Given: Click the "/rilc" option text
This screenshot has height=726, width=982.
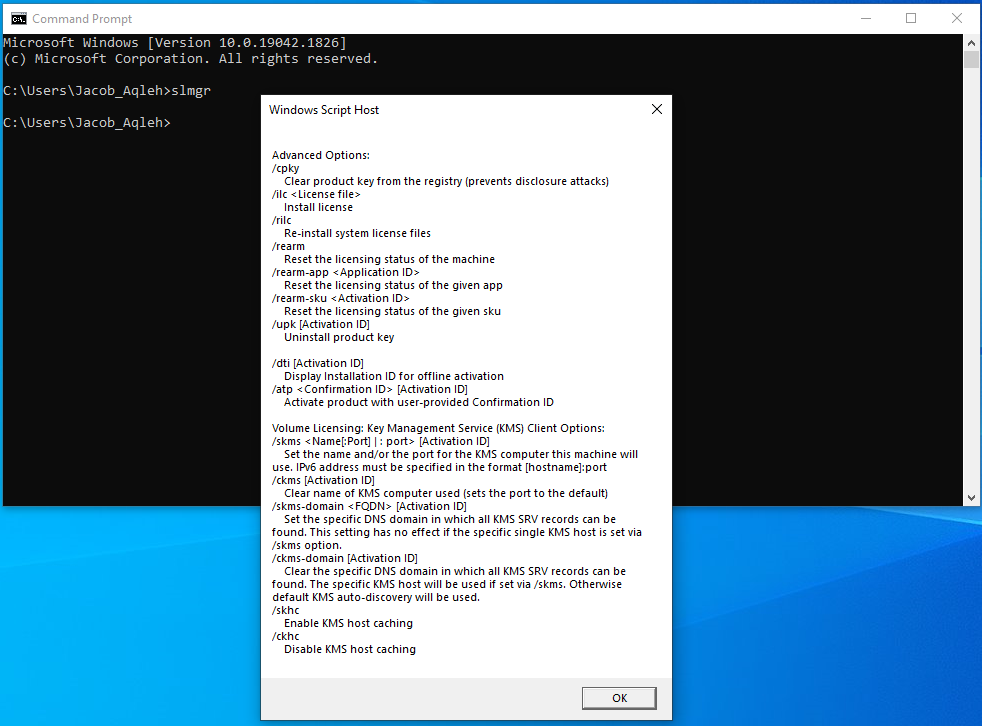Looking at the screenshot, I should [282, 220].
